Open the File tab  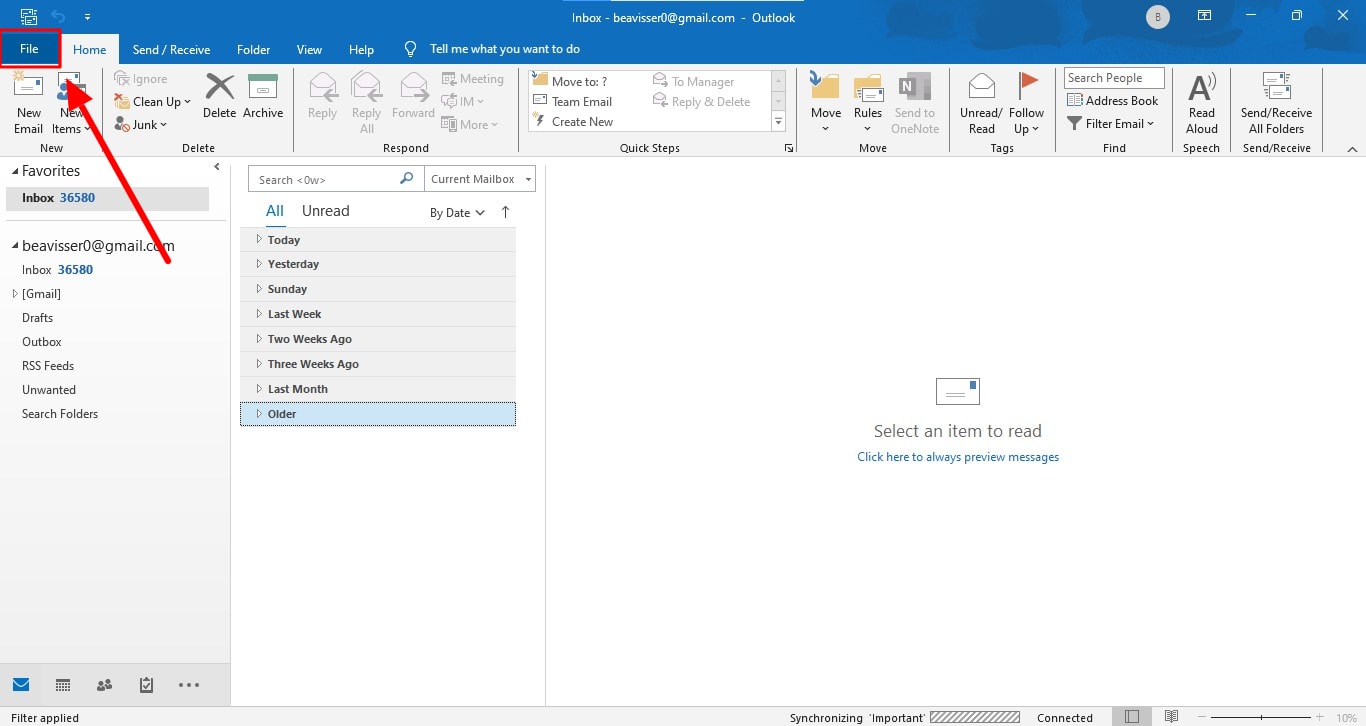point(30,48)
